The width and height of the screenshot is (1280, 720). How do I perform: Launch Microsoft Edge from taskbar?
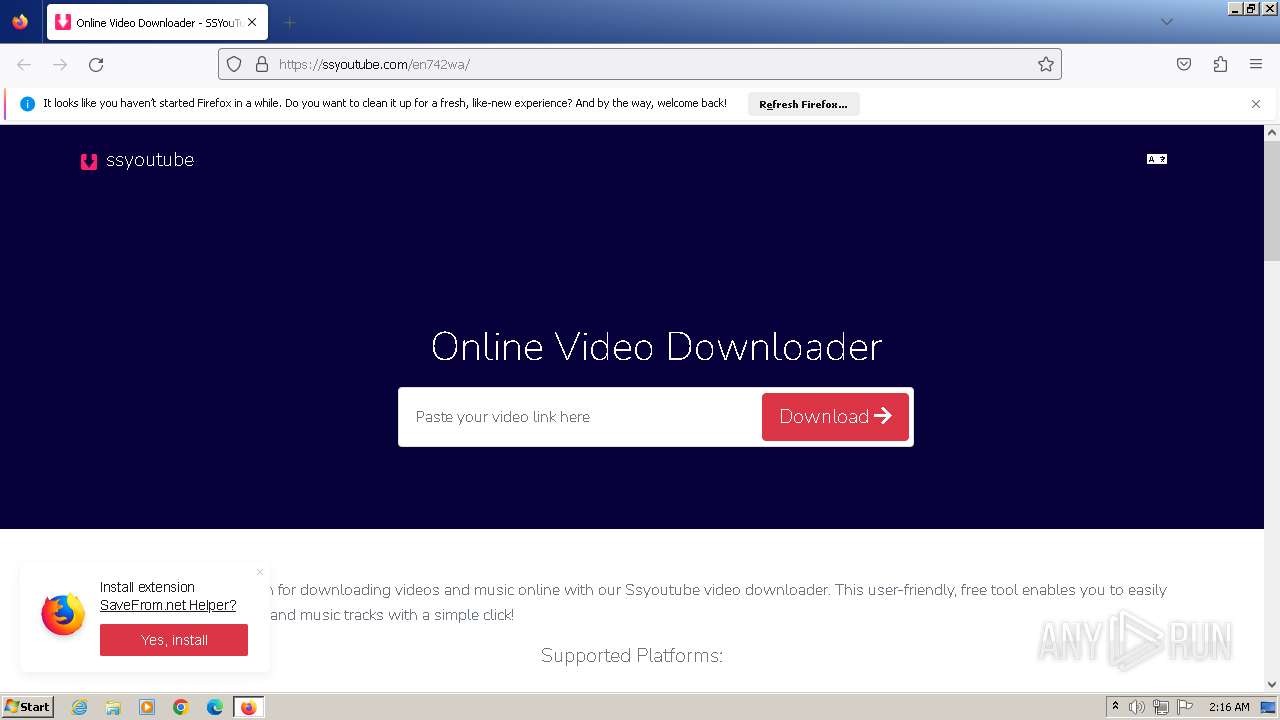click(215, 707)
